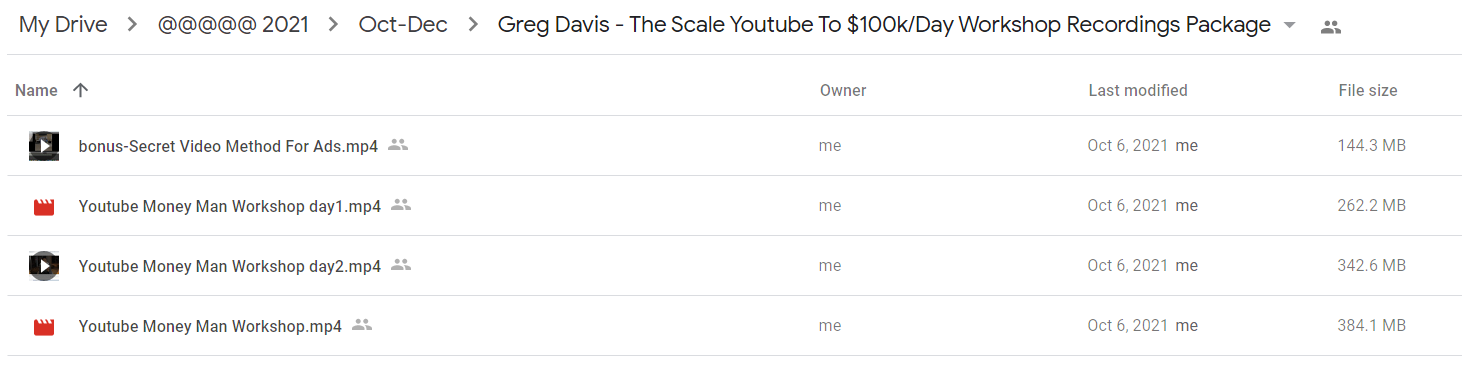Viewport: 1462px width, 379px height.
Task: Click the play thumbnail of Workshop day2.mp4
Action: click(44, 266)
